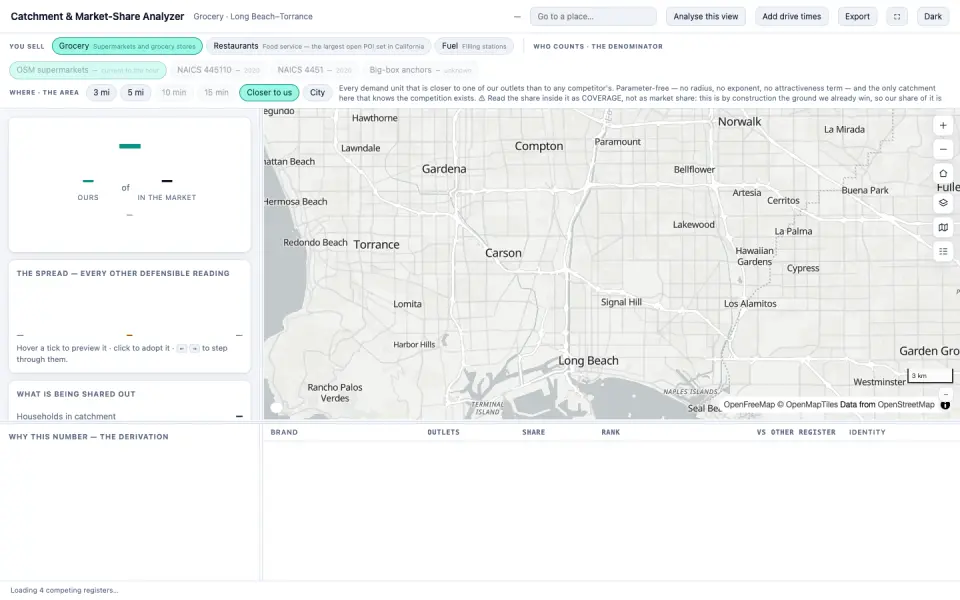Select the Grocery category

pyautogui.click(x=127, y=46)
